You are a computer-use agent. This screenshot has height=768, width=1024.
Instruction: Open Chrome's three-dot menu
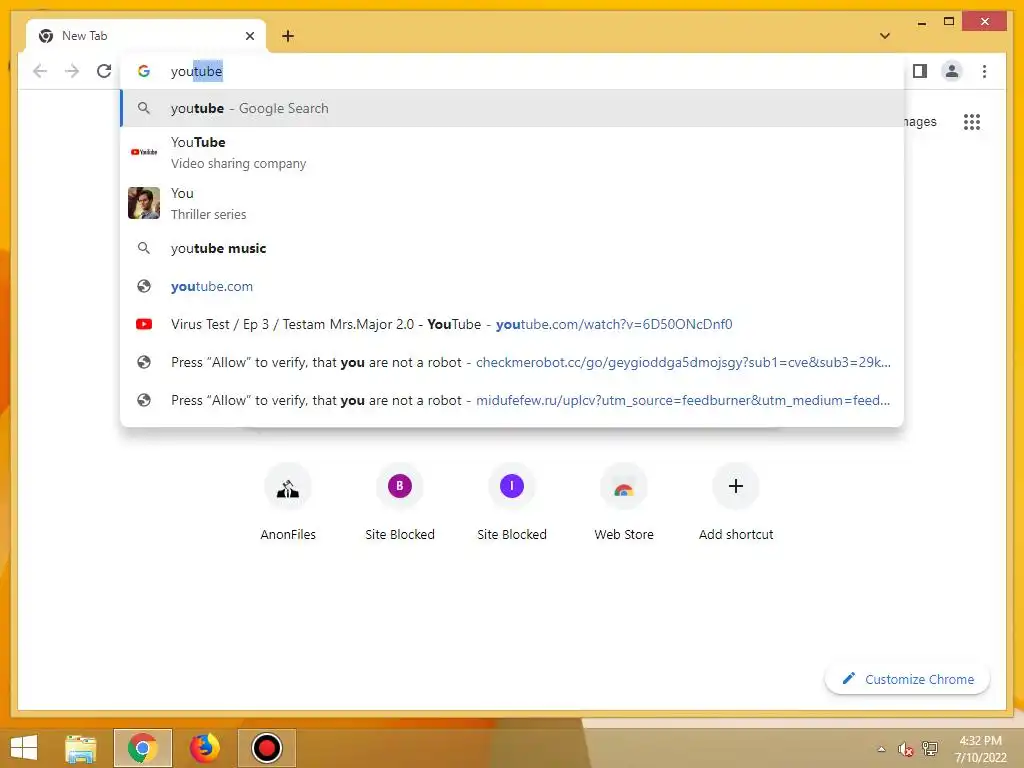(984, 71)
